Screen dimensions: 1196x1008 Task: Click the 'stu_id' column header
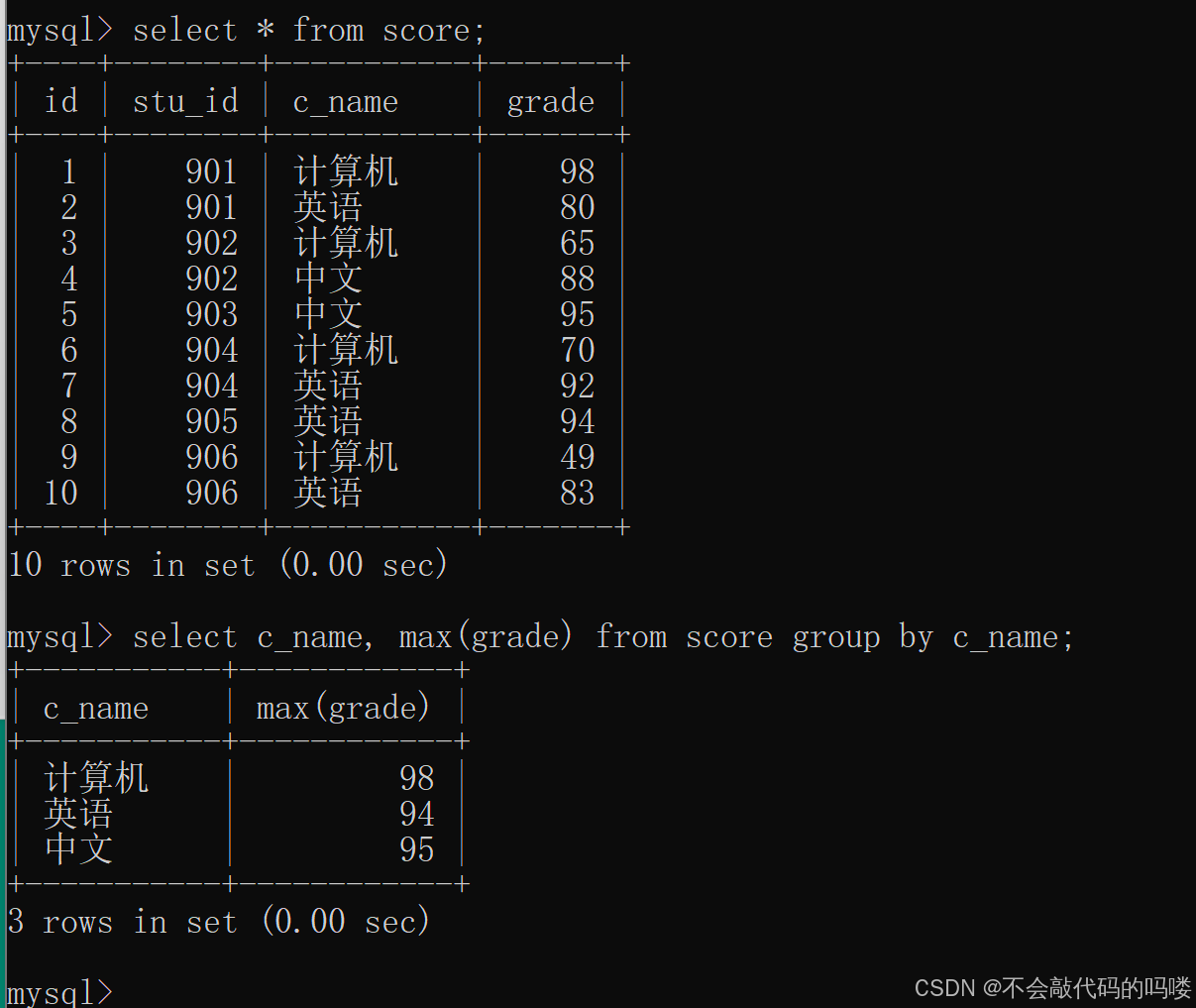(185, 101)
